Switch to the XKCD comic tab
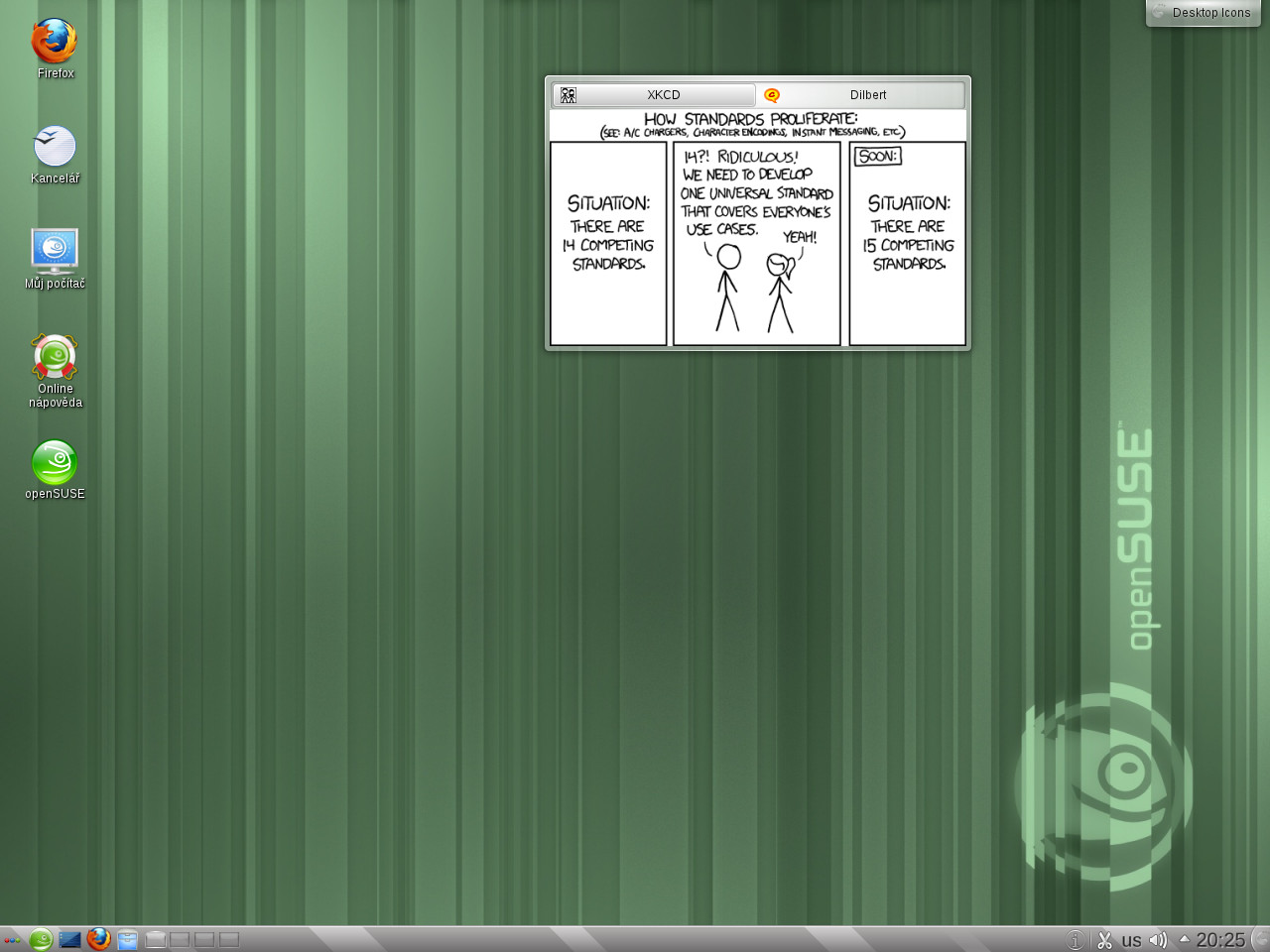This screenshot has height=952, width=1270. point(654,95)
